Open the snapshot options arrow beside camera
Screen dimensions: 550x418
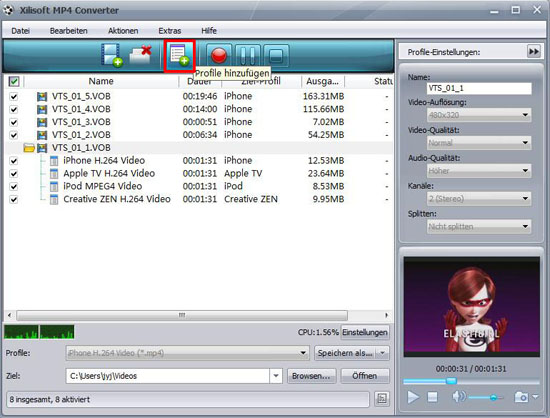535,397
